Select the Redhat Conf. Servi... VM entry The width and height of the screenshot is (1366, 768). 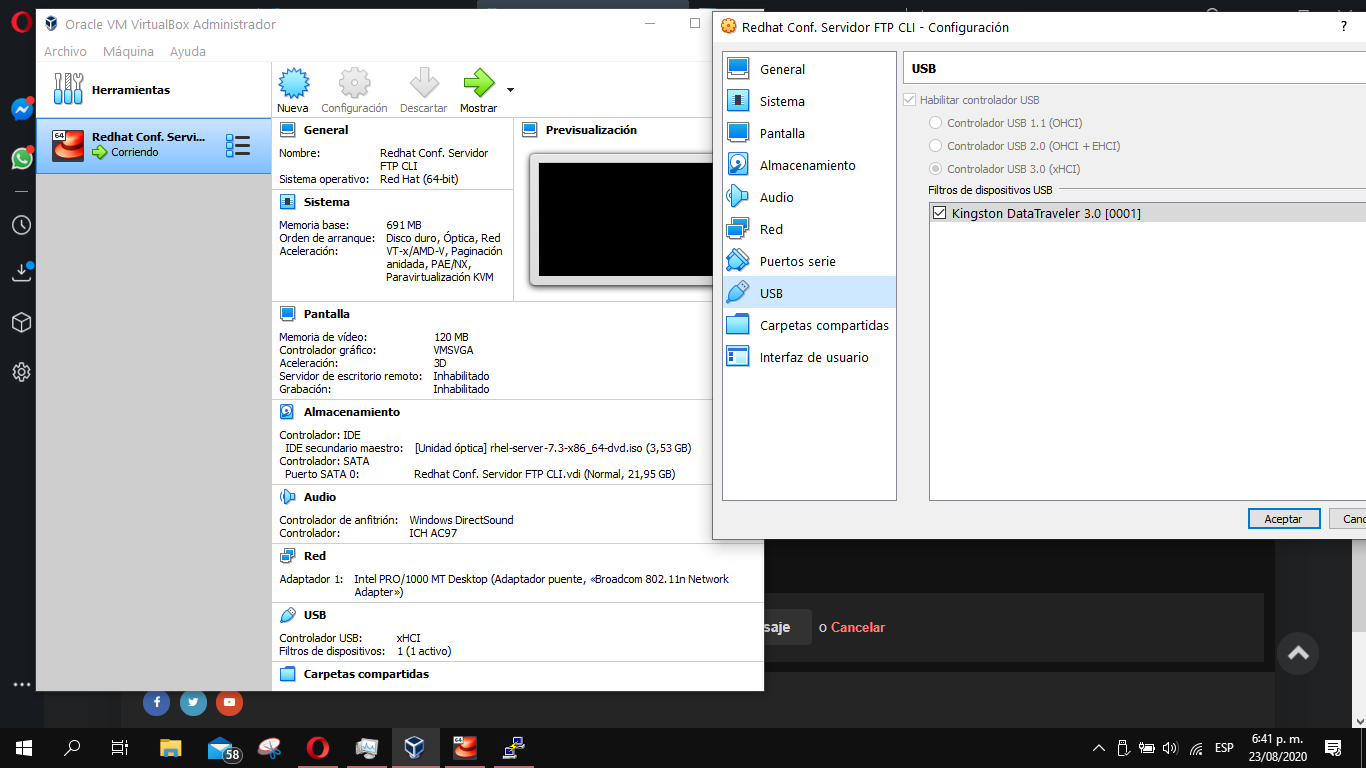(x=153, y=145)
